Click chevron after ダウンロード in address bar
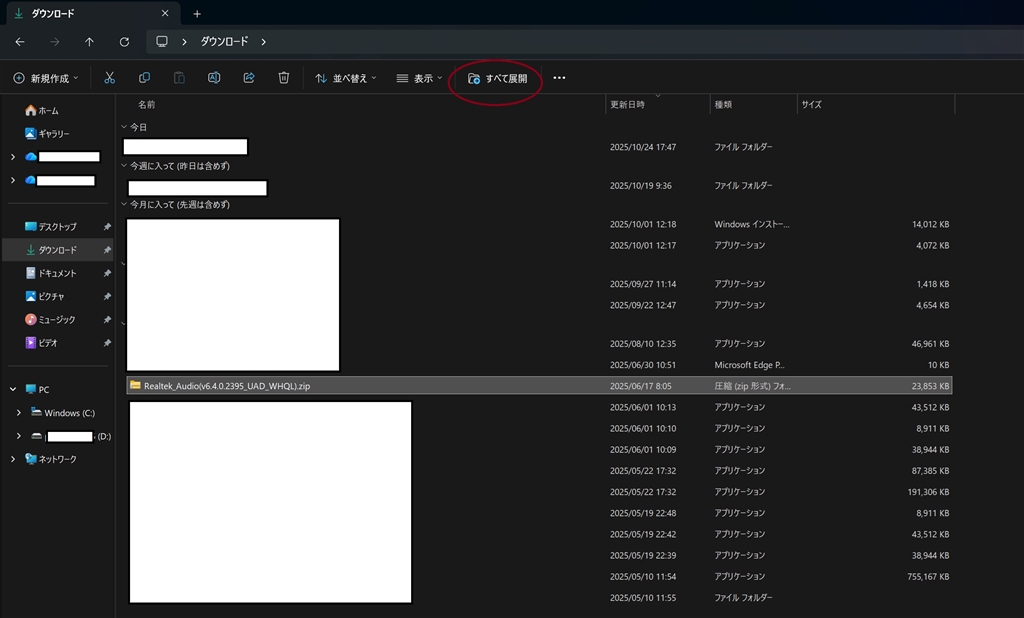 coord(263,42)
